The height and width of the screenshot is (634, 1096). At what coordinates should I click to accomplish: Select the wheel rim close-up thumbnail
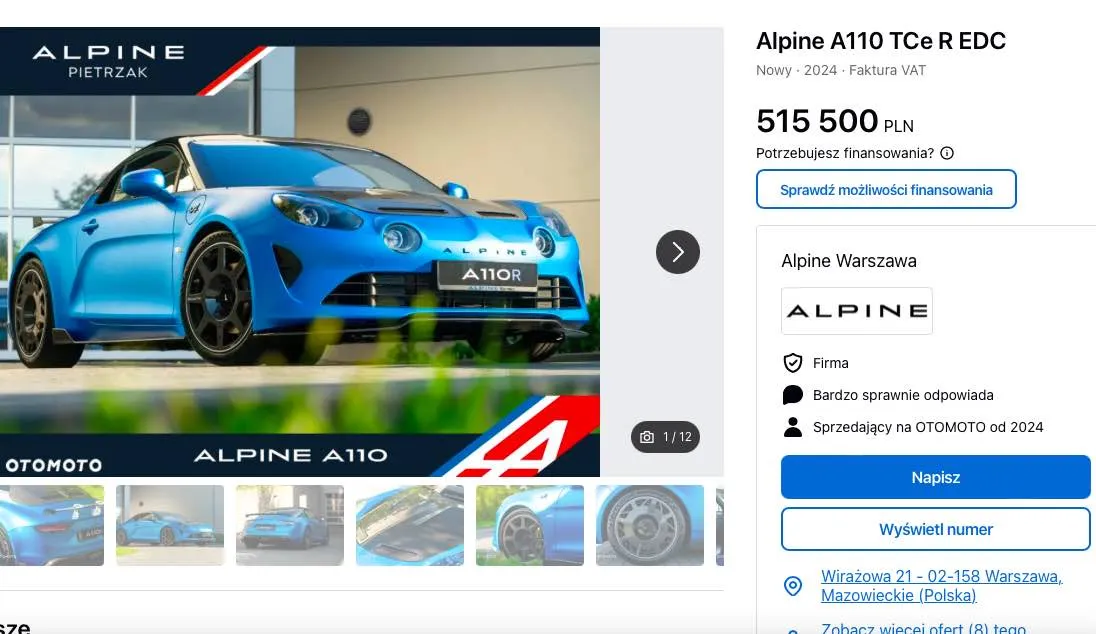[650, 525]
